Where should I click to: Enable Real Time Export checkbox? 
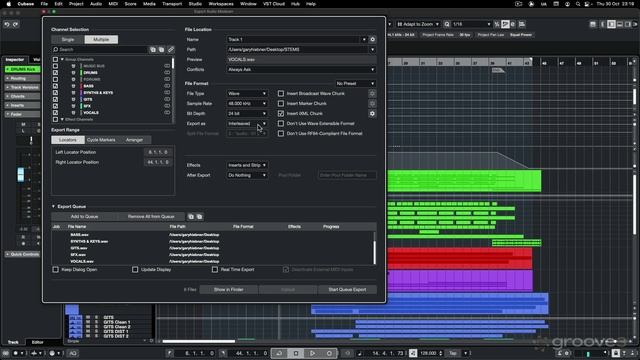[215, 269]
